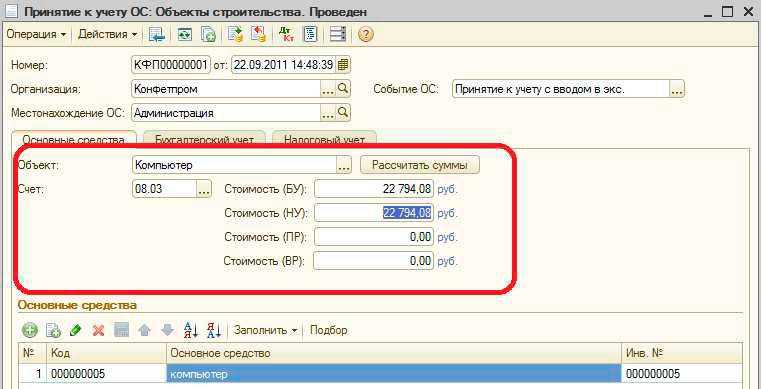Copy the row with the add-copy icon
Image resolution: width=761 pixels, height=389 pixels.
pos(53,330)
